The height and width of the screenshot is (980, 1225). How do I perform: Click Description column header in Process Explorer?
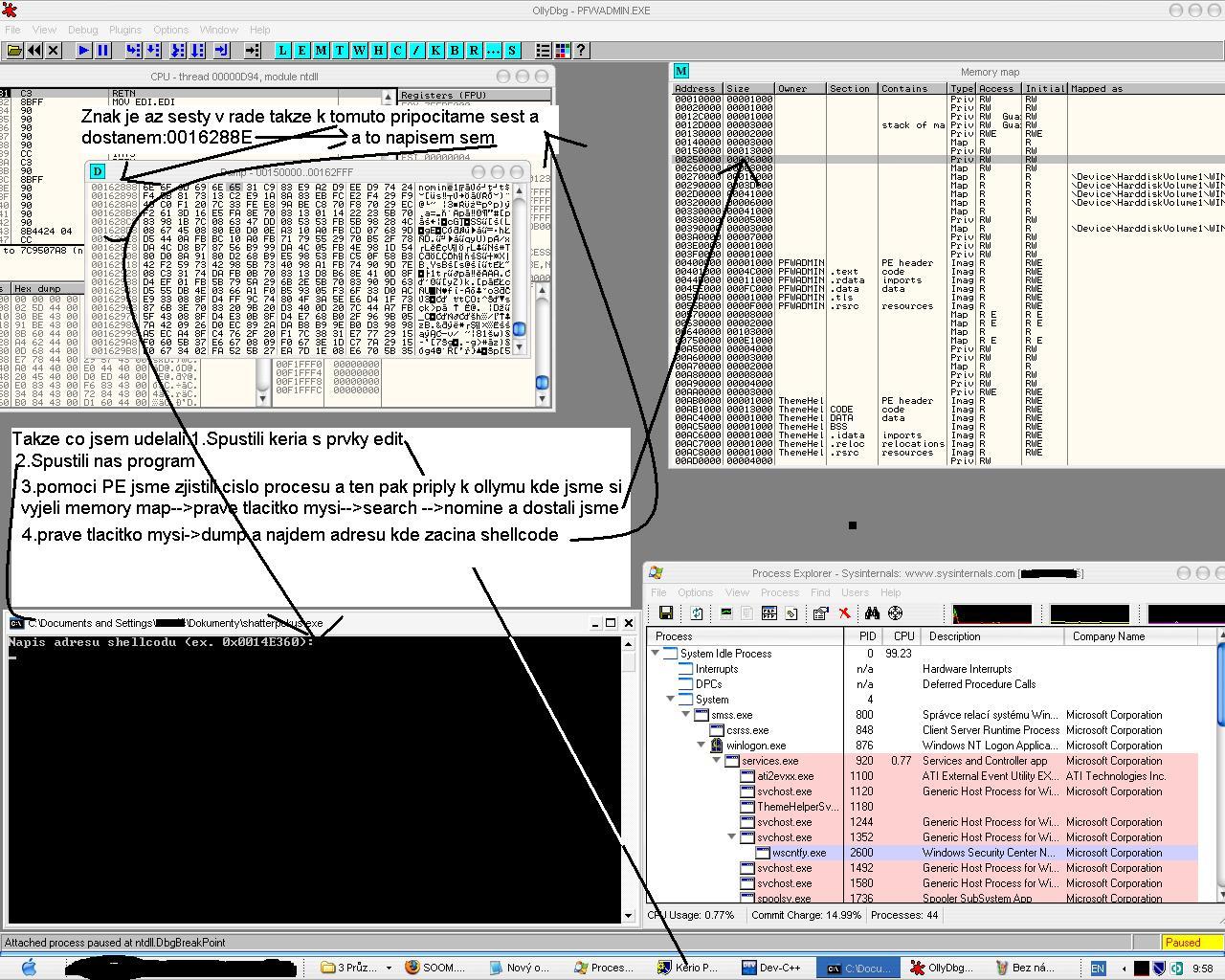tap(992, 636)
